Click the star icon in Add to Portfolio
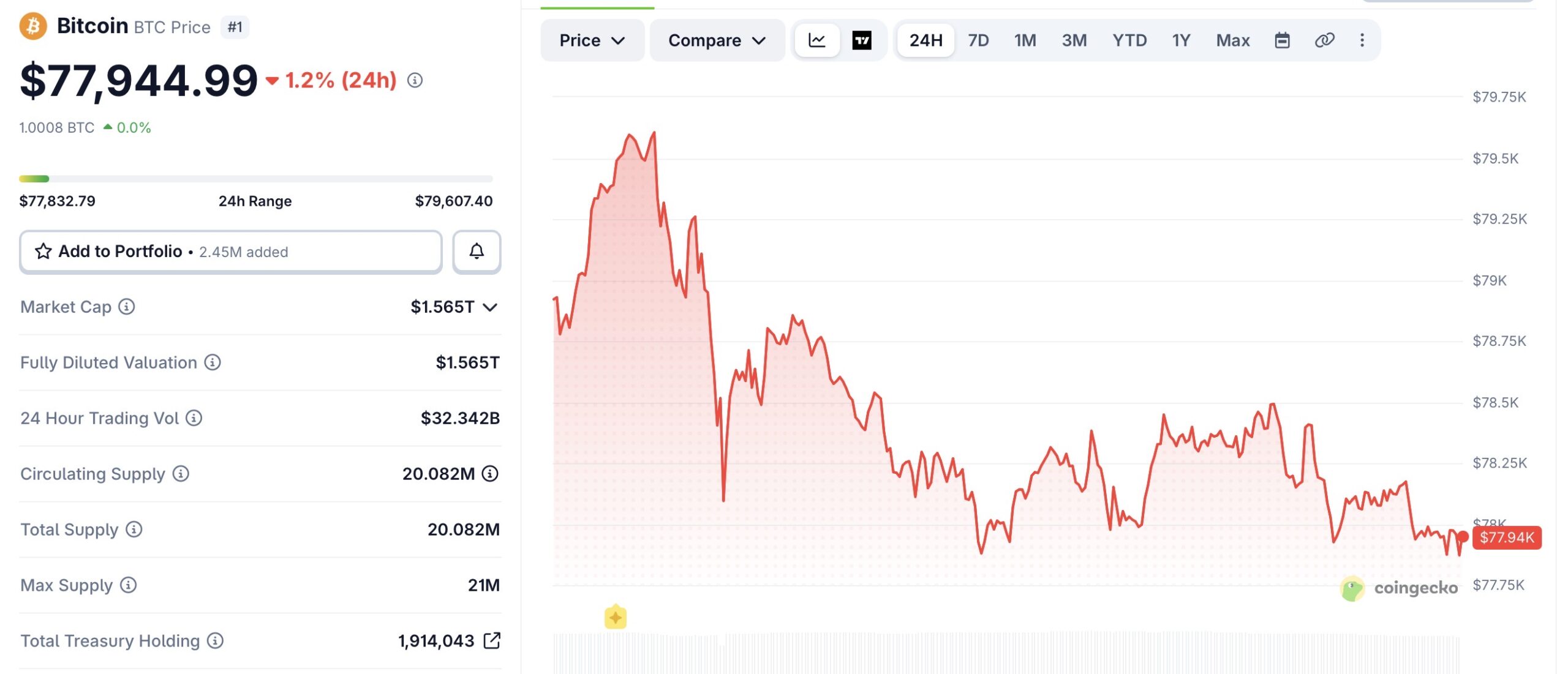The image size is (1568, 674). point(43,251)
